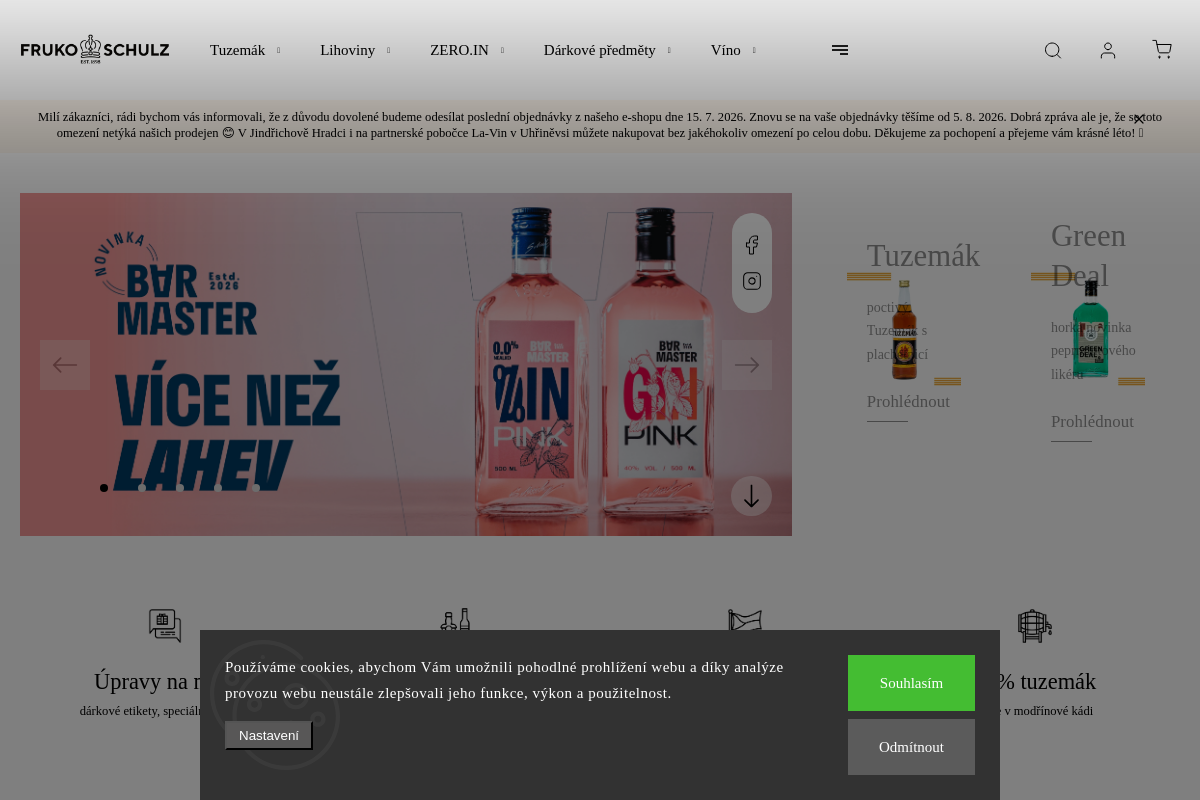Open the Instagram icon on the banner
Image resolution: width=1200 pixels, height=800 pixels.
tap(752, 281)
